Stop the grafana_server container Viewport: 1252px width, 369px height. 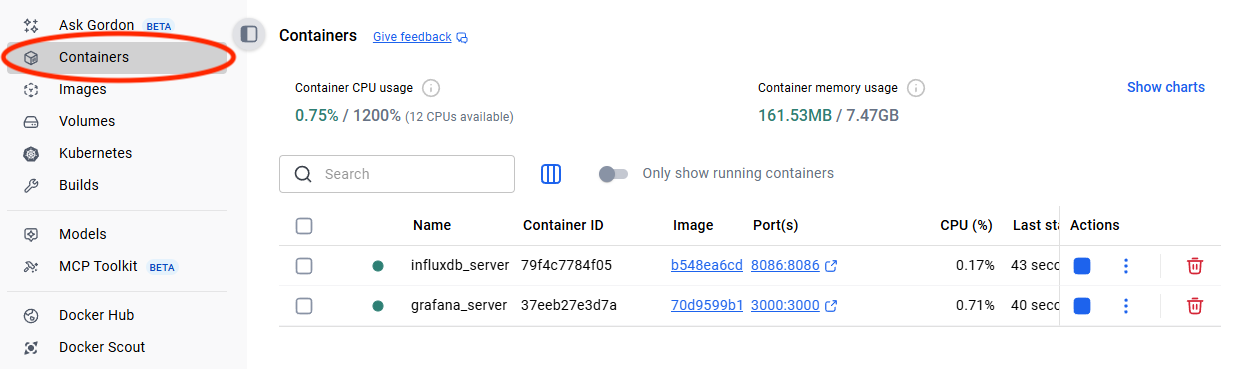[x=1082, y=306]
